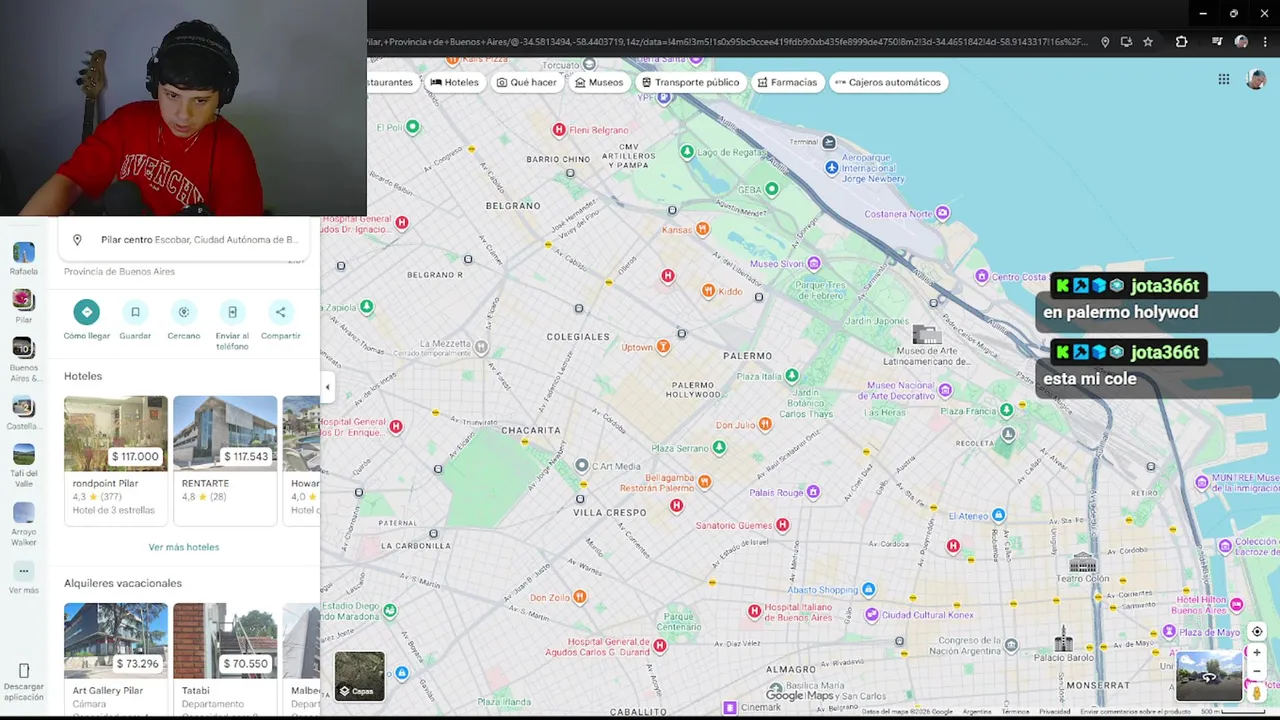
Task: Click the Museo Sívori map marker
Action: [814, 264]
